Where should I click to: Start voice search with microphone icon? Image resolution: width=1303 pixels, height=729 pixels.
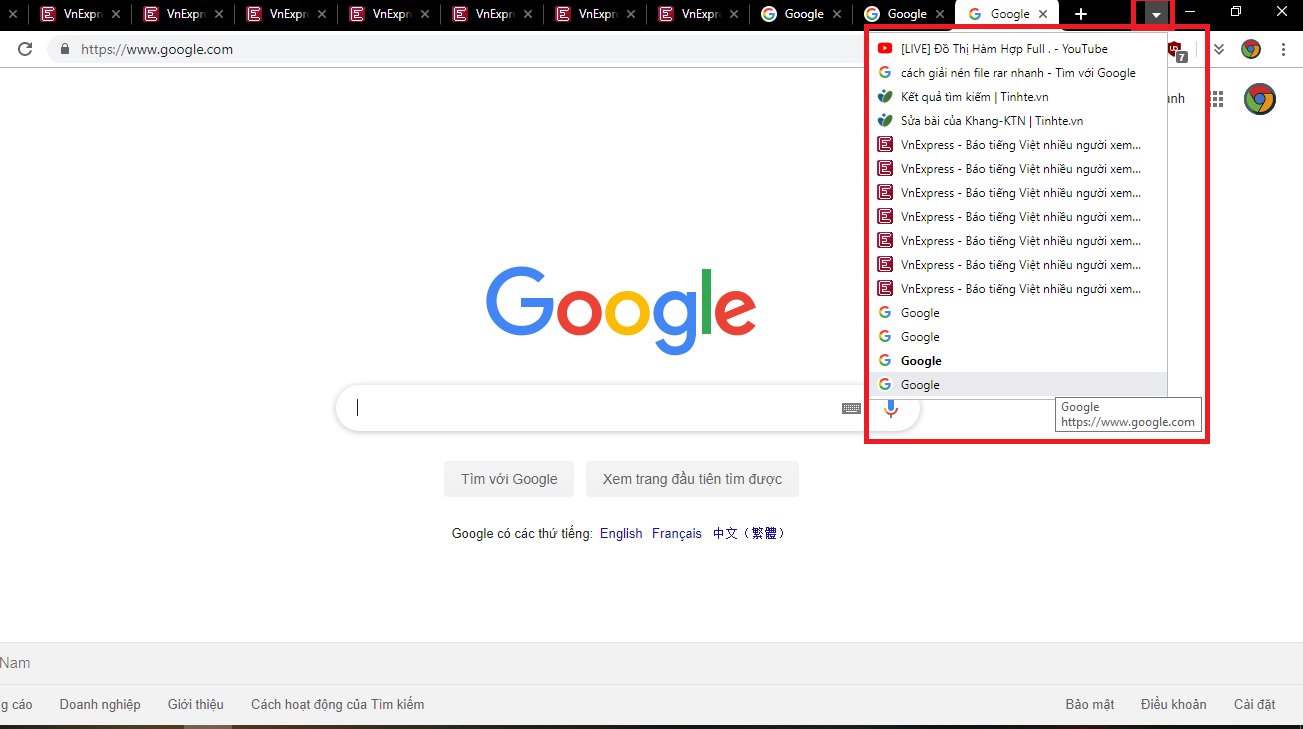[x=890, y=408]
